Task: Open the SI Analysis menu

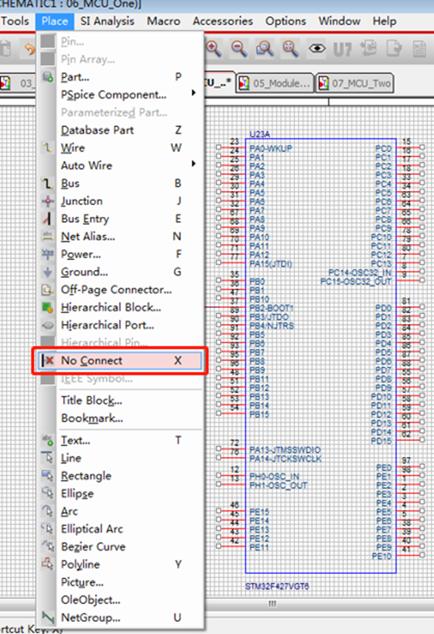Action: 107,21
